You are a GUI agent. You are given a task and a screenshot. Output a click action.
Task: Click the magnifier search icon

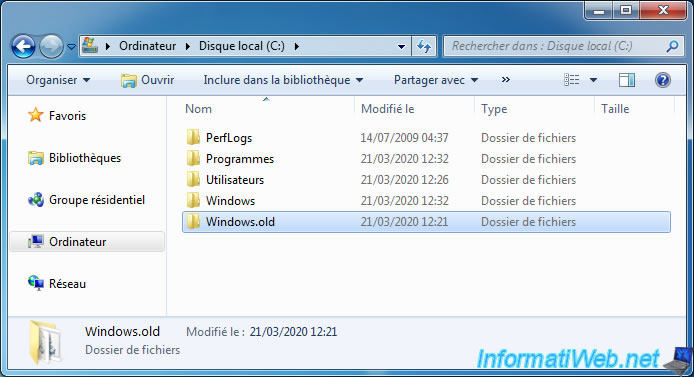click(672, 46)
